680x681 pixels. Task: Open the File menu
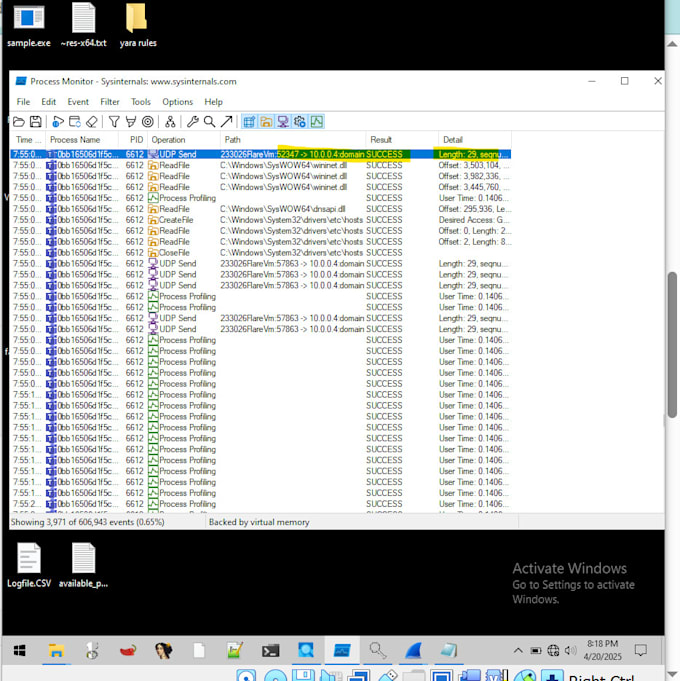pyautogui.click(x=23, y=102)
